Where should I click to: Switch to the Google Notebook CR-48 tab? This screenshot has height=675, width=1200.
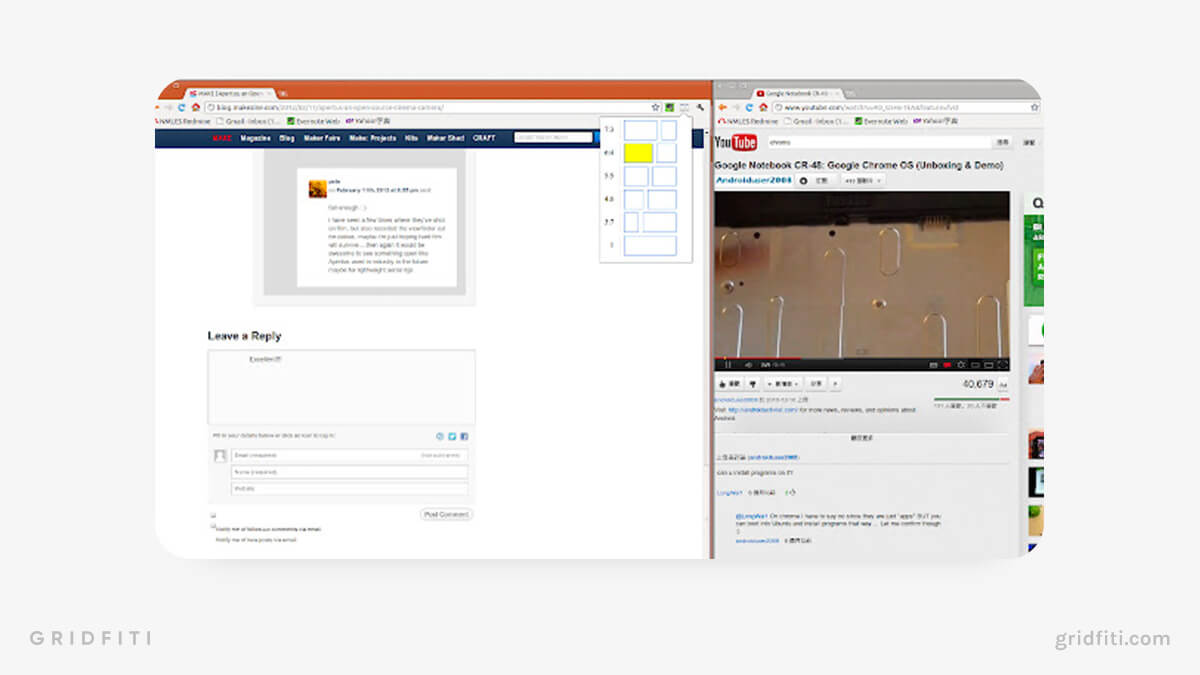tap(798, 93)
